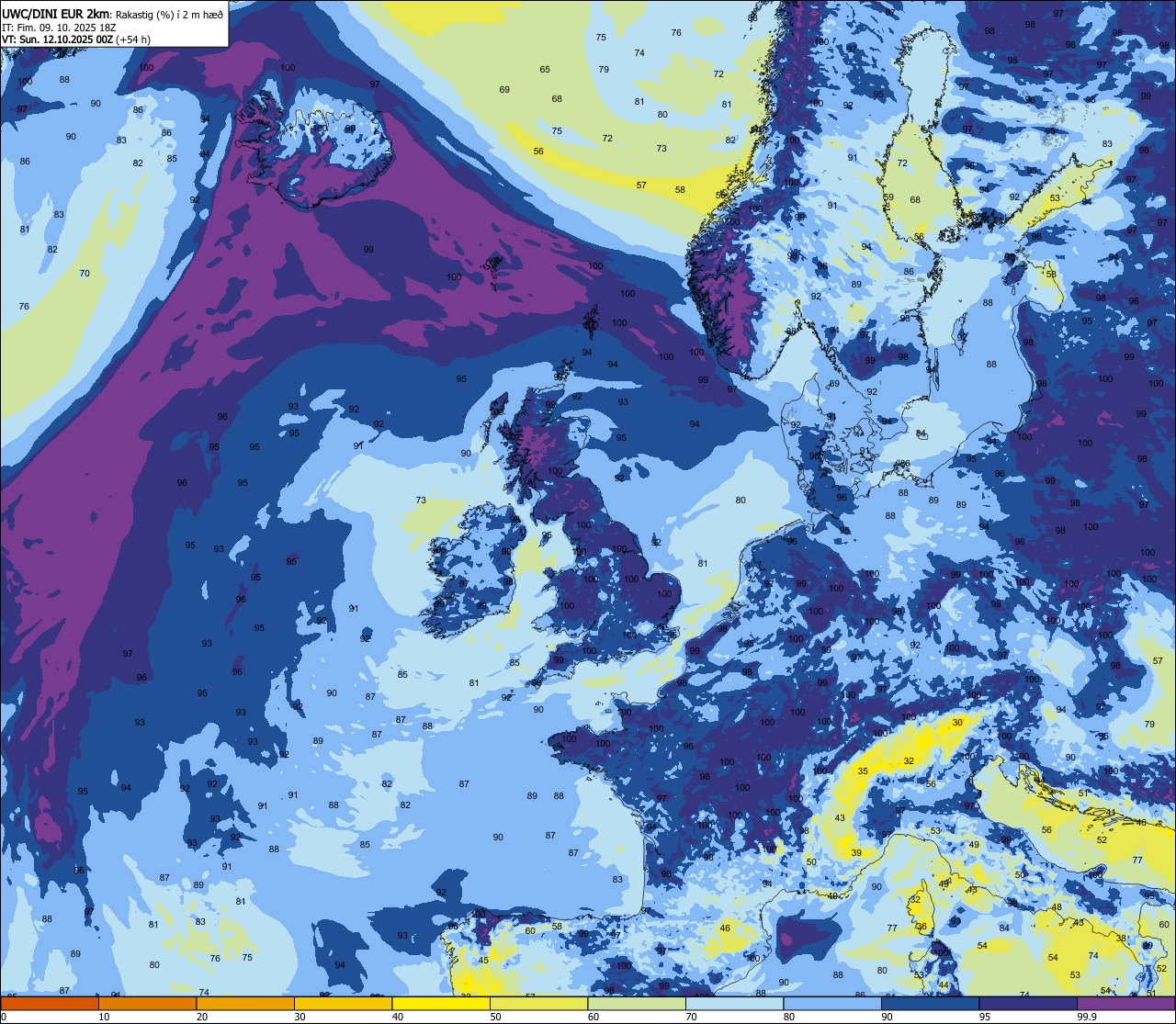Click the value 68 in the Norwegian Sea

pyautogui.click(x=557, y=99)
